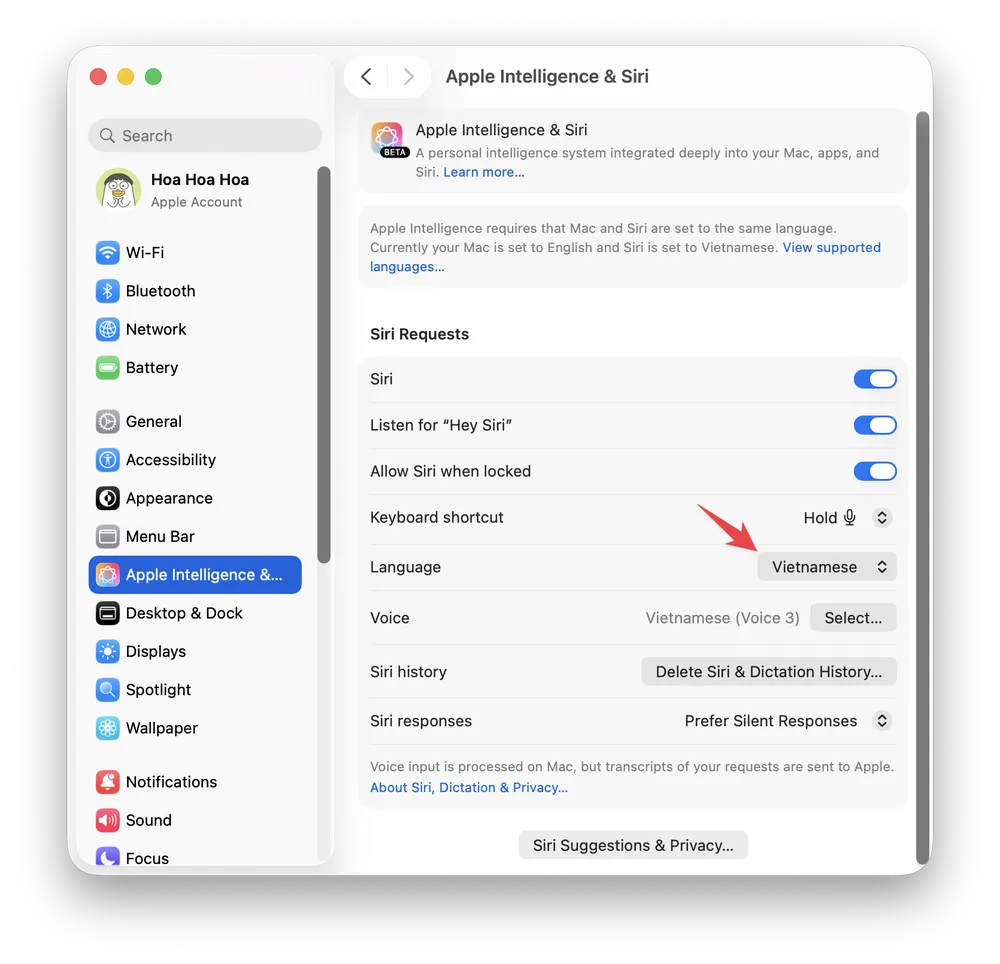This screenshot has height=964, width=1000.
Task: Open View supported languages link
Action: 831,247
